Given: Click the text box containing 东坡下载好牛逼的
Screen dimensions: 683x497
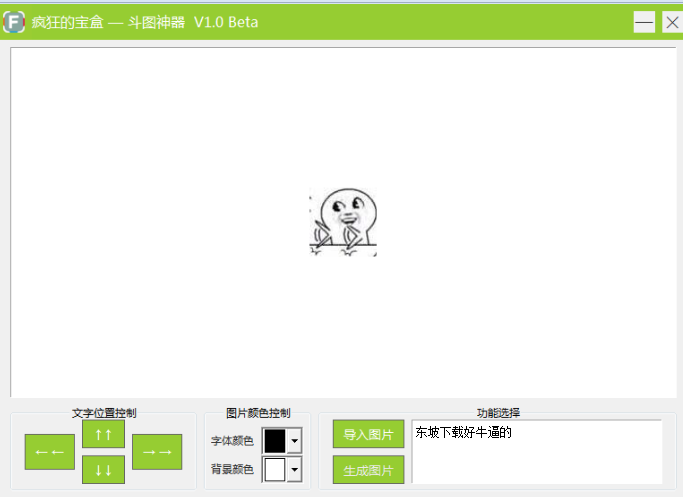Looking at the screenshot, I should (537, 452).
